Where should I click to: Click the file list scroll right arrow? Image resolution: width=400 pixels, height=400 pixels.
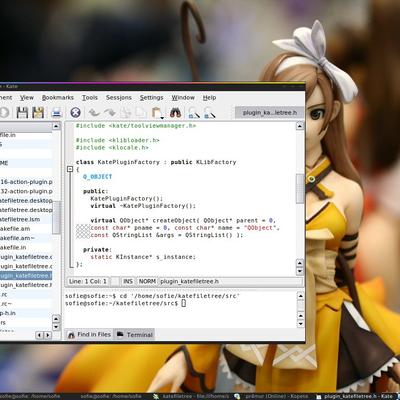click(x=48, y=335)
